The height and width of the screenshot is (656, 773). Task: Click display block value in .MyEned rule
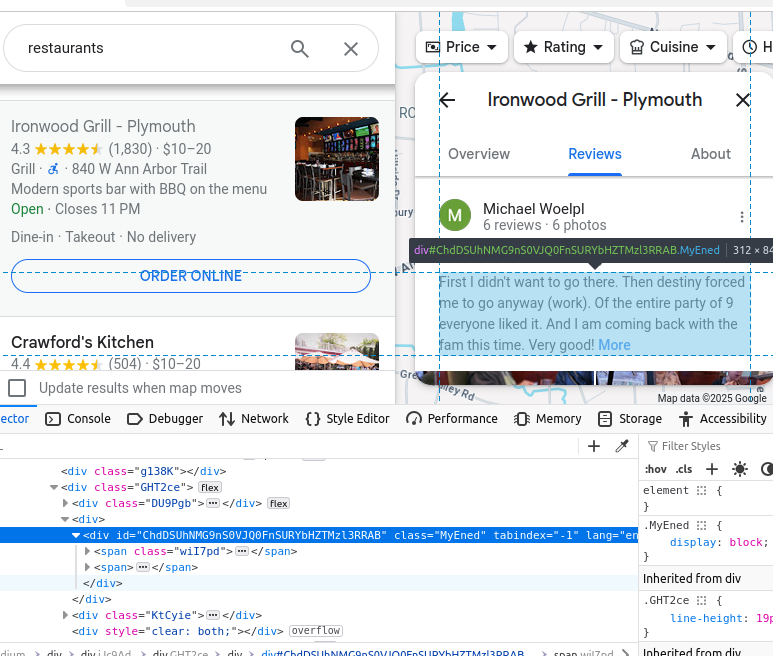point(746,542)
